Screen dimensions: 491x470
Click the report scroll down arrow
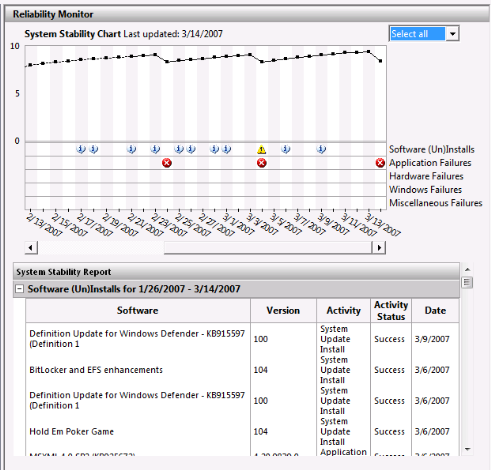point(467,449)
